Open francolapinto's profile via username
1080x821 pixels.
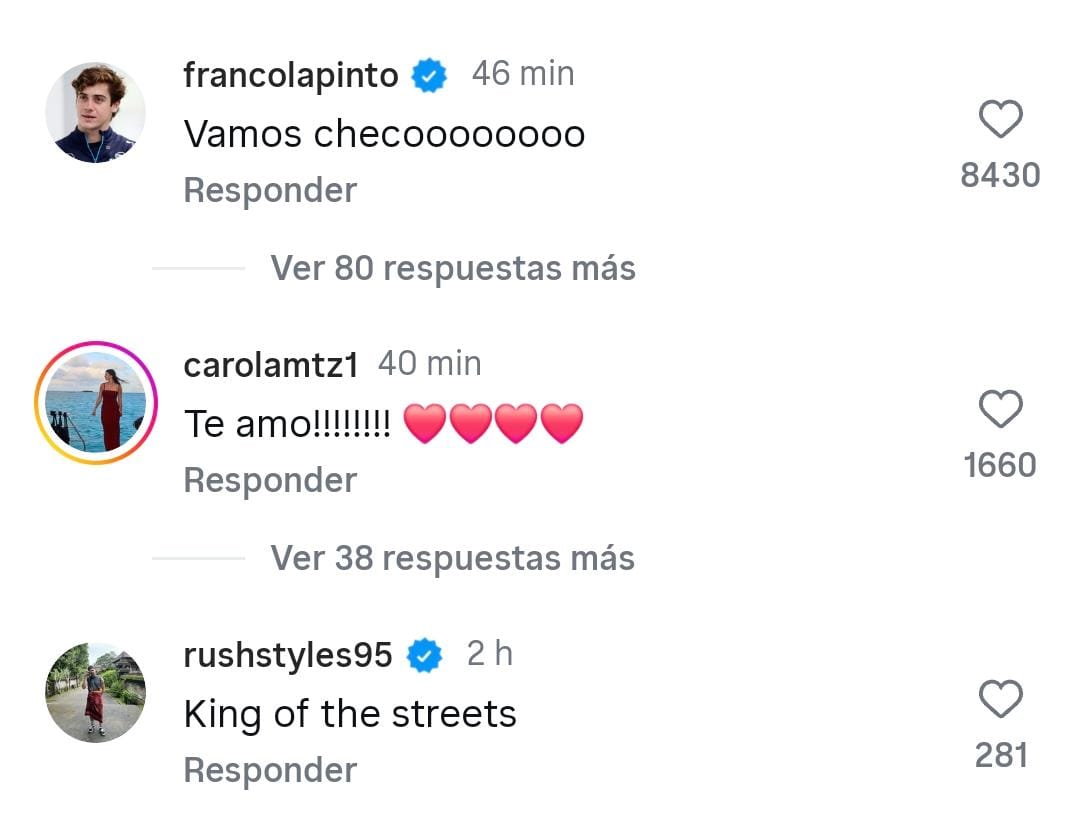[x=292, y=74]
